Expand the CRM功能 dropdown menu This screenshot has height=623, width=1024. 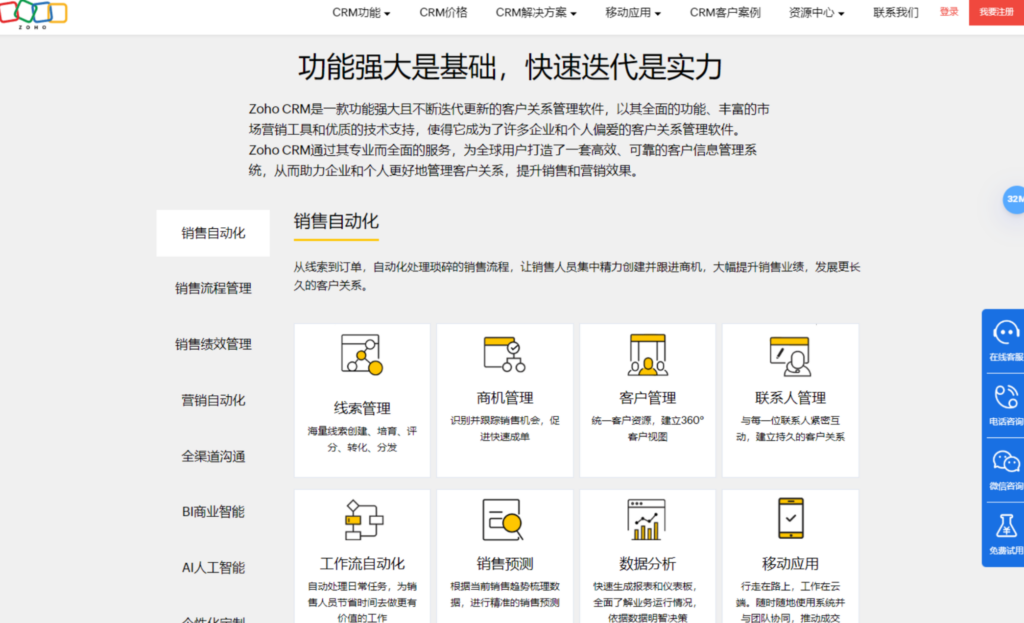click(358, 14)
